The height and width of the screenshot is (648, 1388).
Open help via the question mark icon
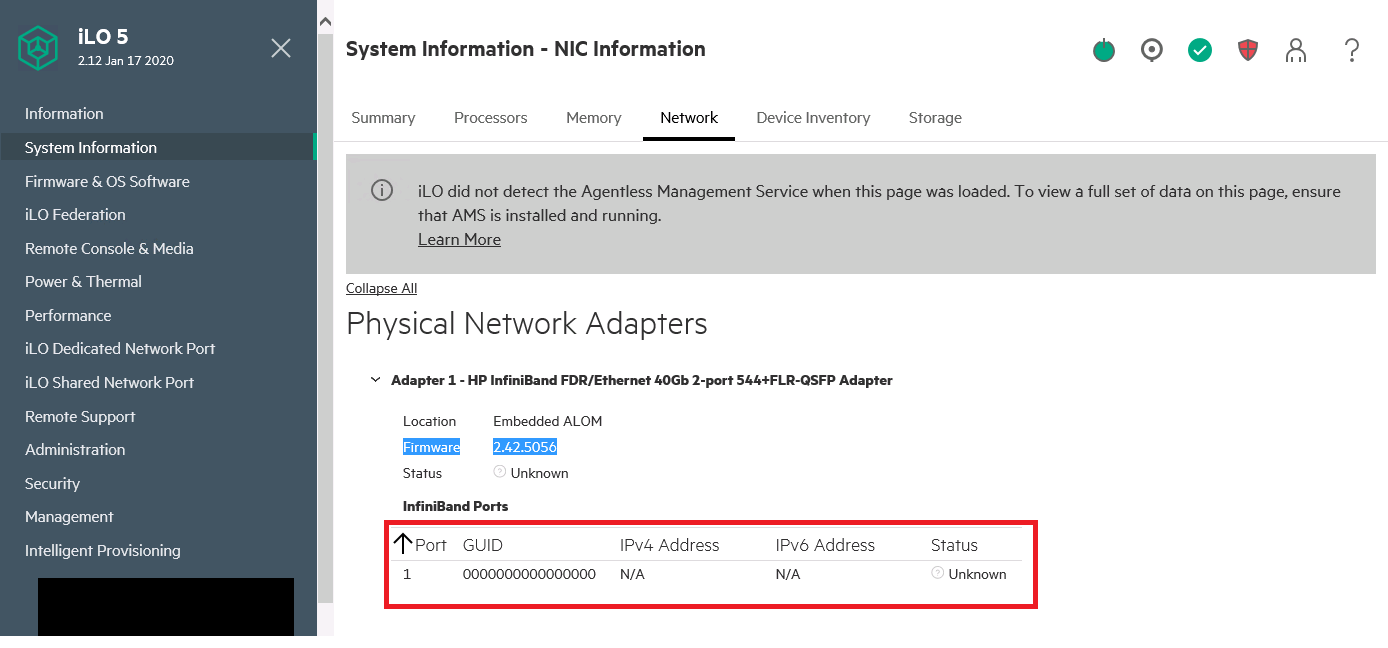click(x=1351, y=50)
